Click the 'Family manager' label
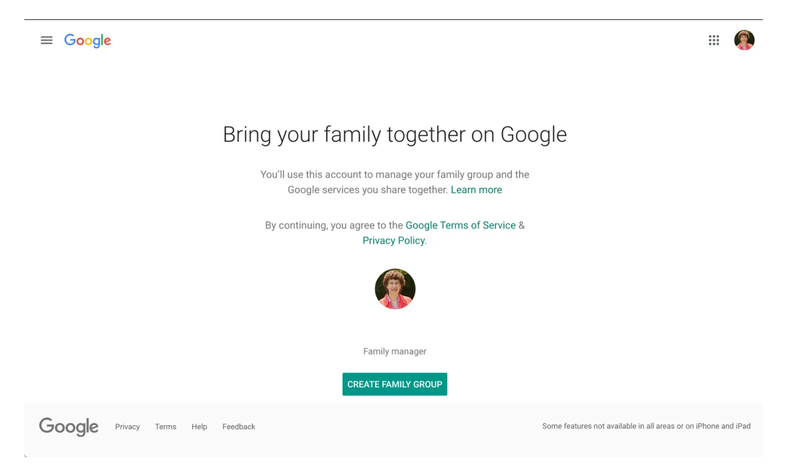Screen dimensions: 810x467 (394, 352)
